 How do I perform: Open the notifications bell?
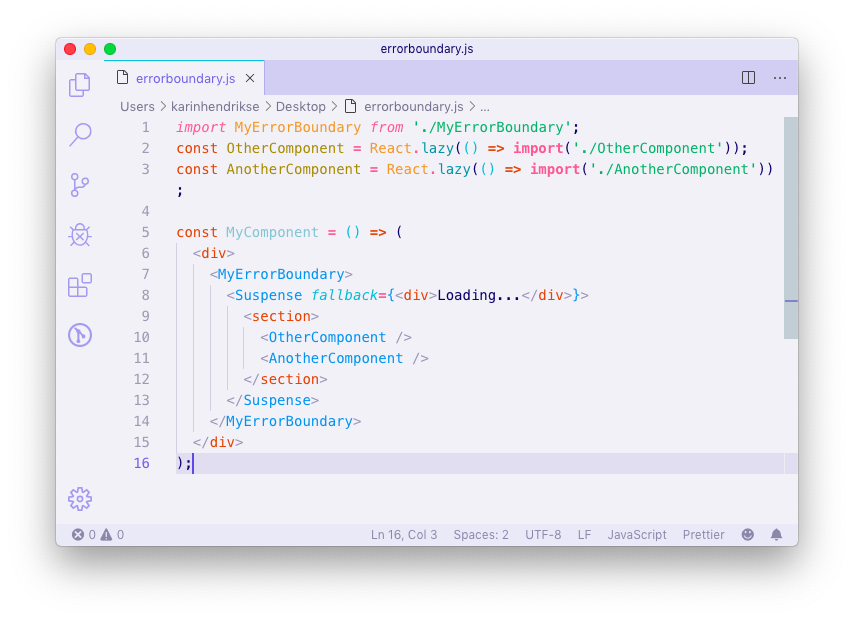[x=776, y=534]
